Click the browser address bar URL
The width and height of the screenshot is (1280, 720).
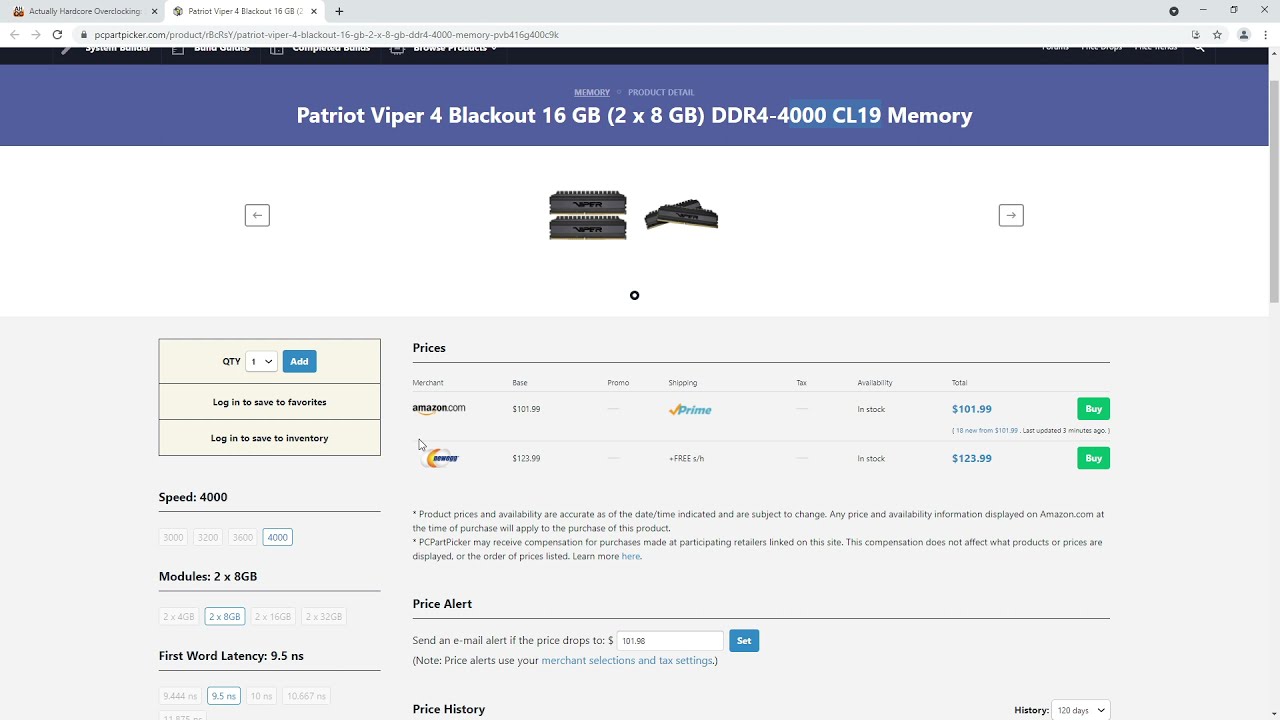[326, 34]
